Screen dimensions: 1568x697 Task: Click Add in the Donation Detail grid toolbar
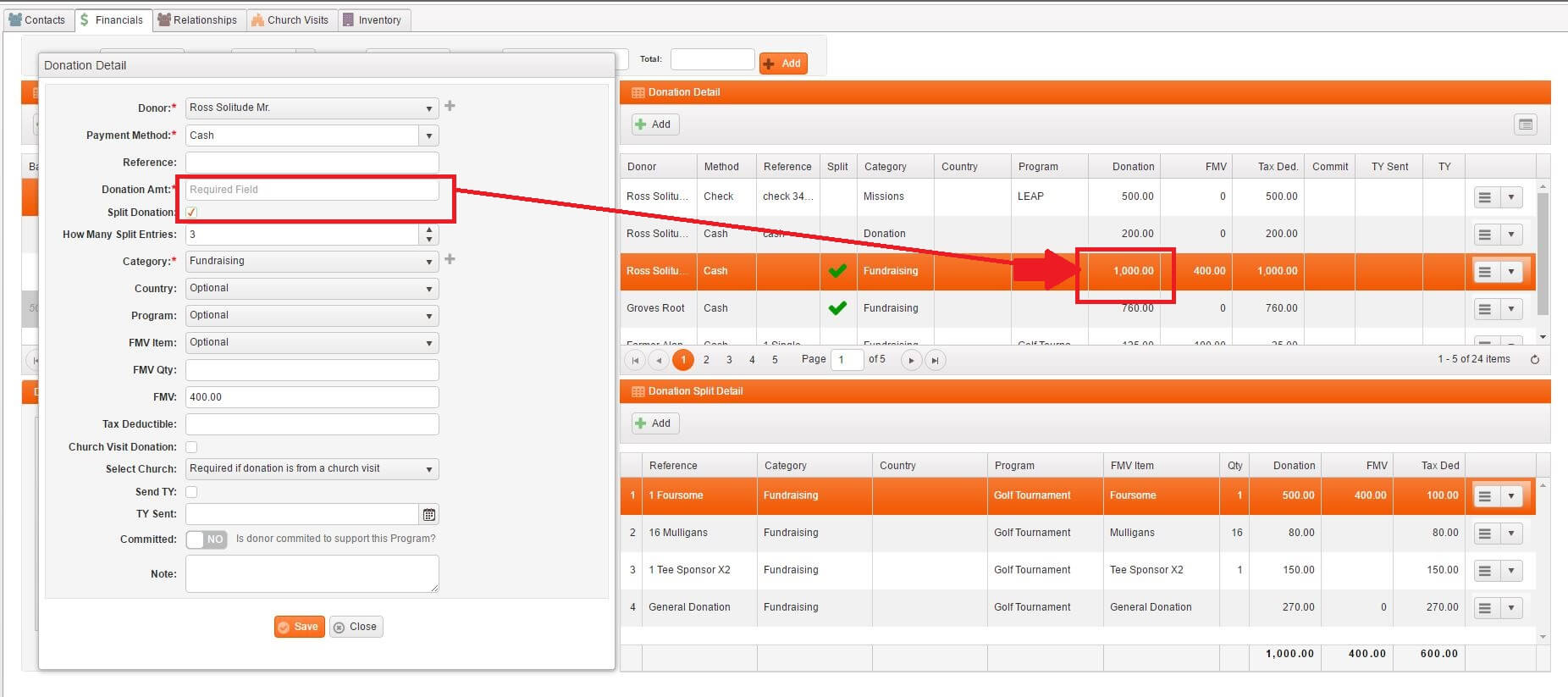pos(654,124)
